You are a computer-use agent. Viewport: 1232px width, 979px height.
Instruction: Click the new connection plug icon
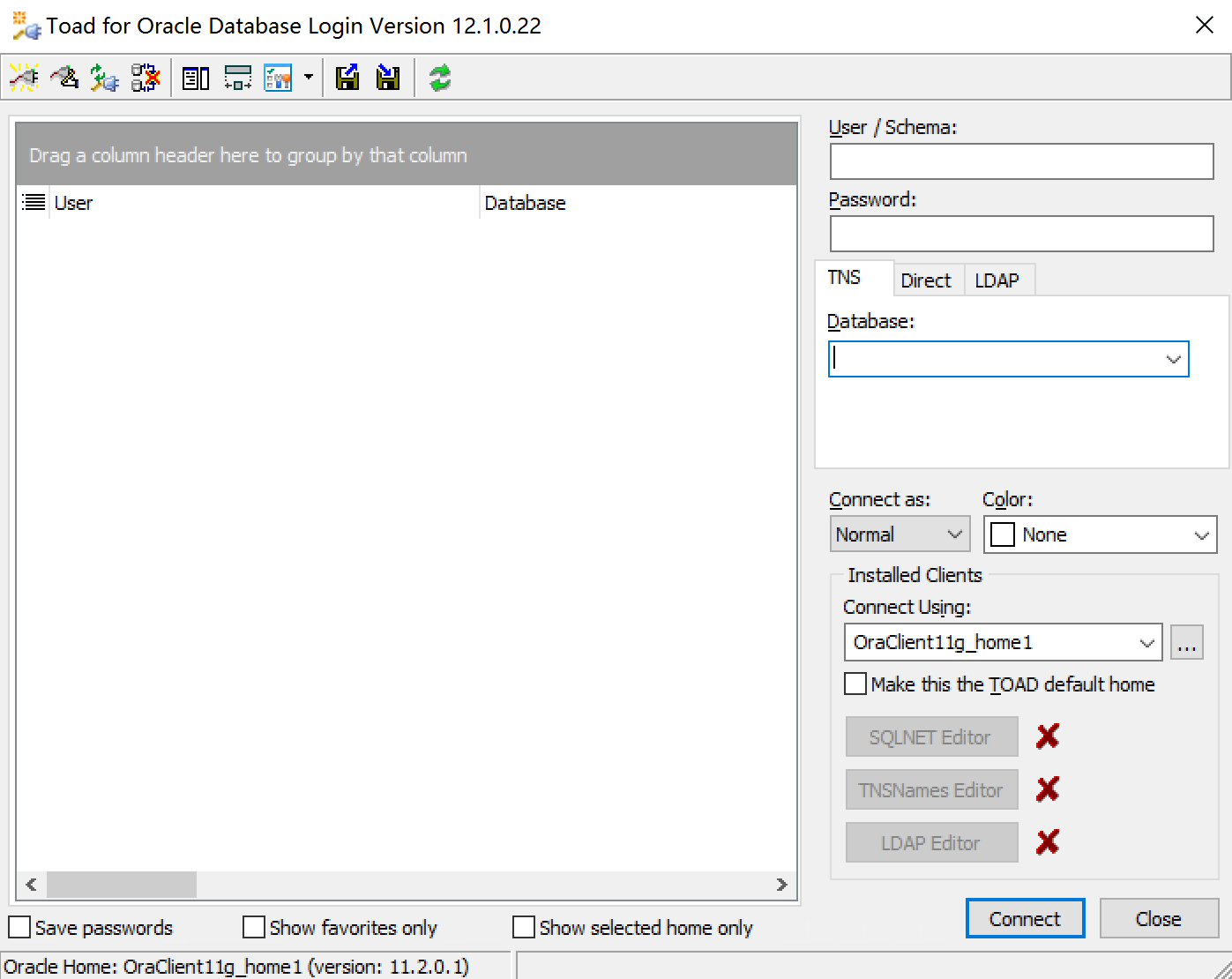pyautogui.click(x=24, y=78)
